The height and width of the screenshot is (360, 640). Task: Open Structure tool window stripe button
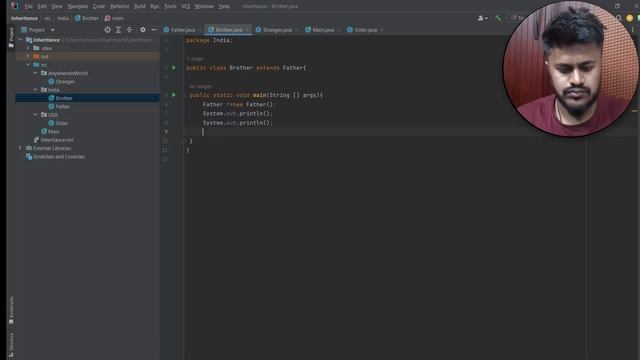(11, 345)
